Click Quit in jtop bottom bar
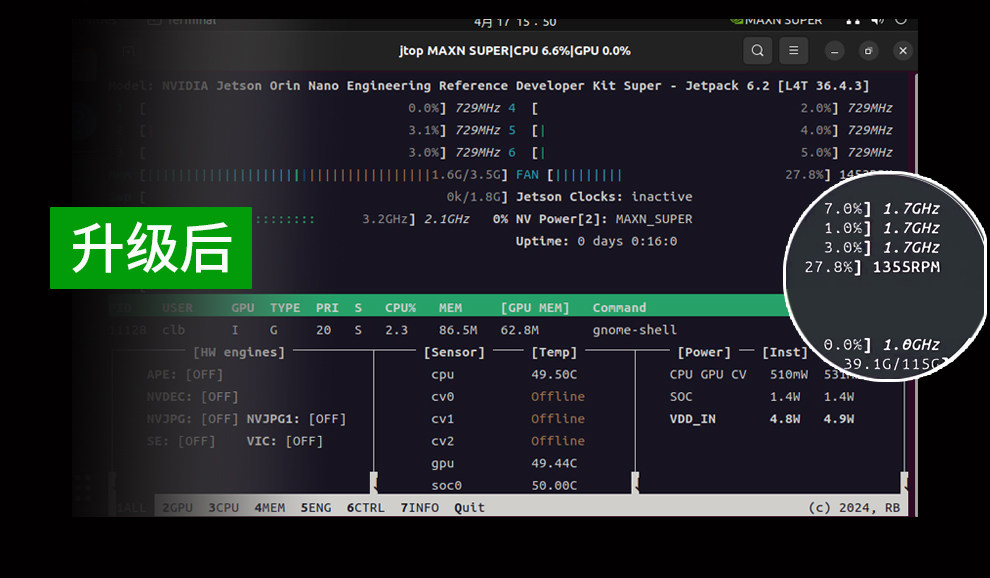The image size is (990, 578). click(x=469, y=507)
